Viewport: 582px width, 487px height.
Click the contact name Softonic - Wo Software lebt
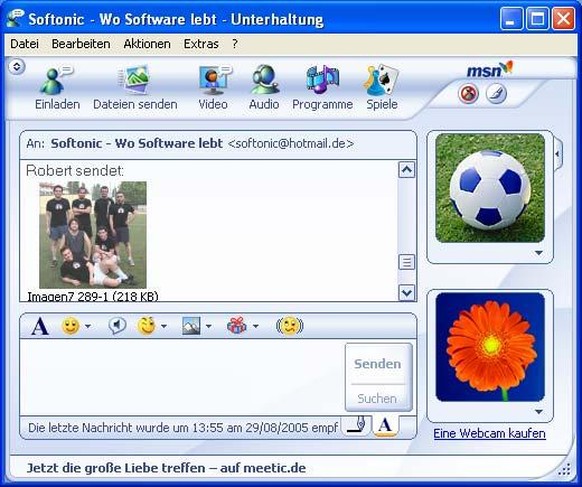coord(137,143)
